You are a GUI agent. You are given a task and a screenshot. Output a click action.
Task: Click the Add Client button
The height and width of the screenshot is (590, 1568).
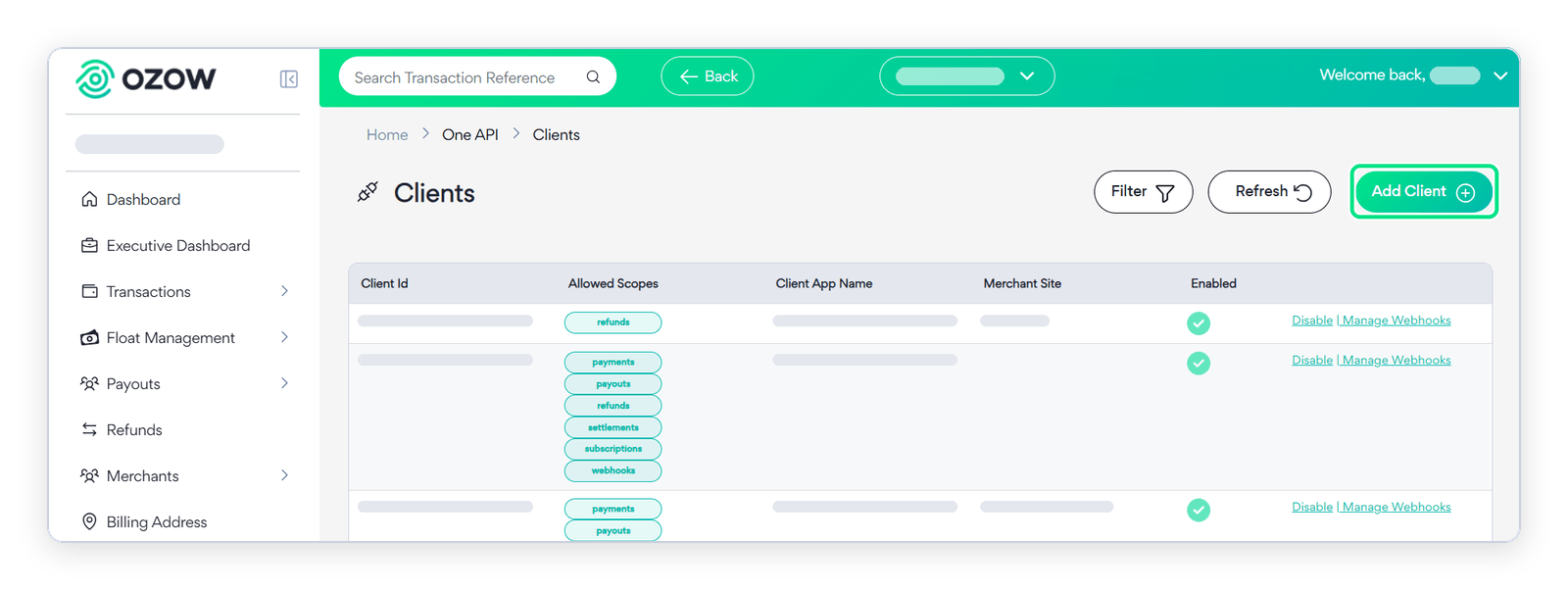tap(1423, 192)
